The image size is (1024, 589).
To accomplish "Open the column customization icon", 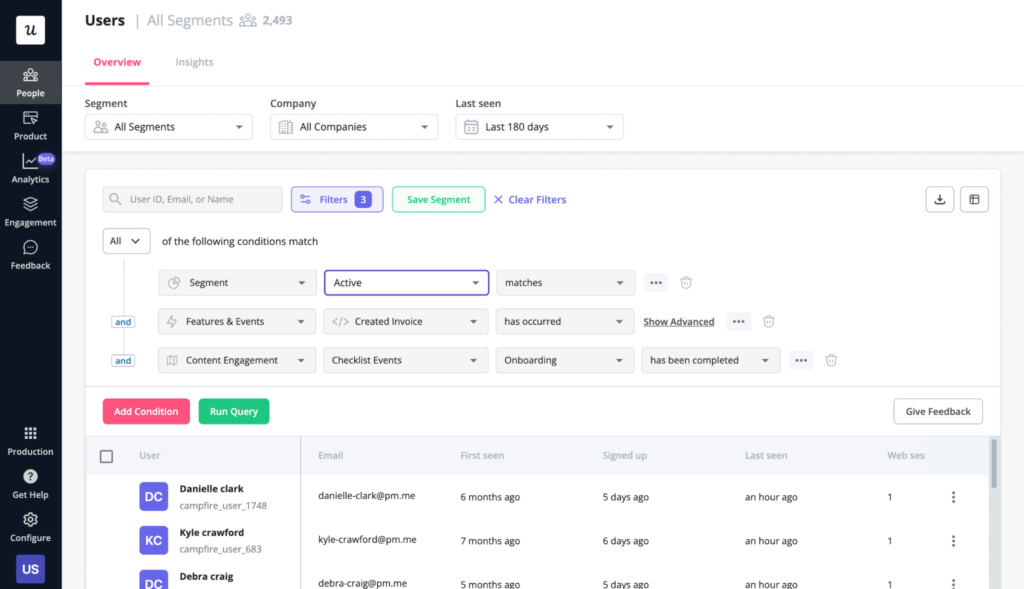I will pyautogui.click(x=974, y=199).
